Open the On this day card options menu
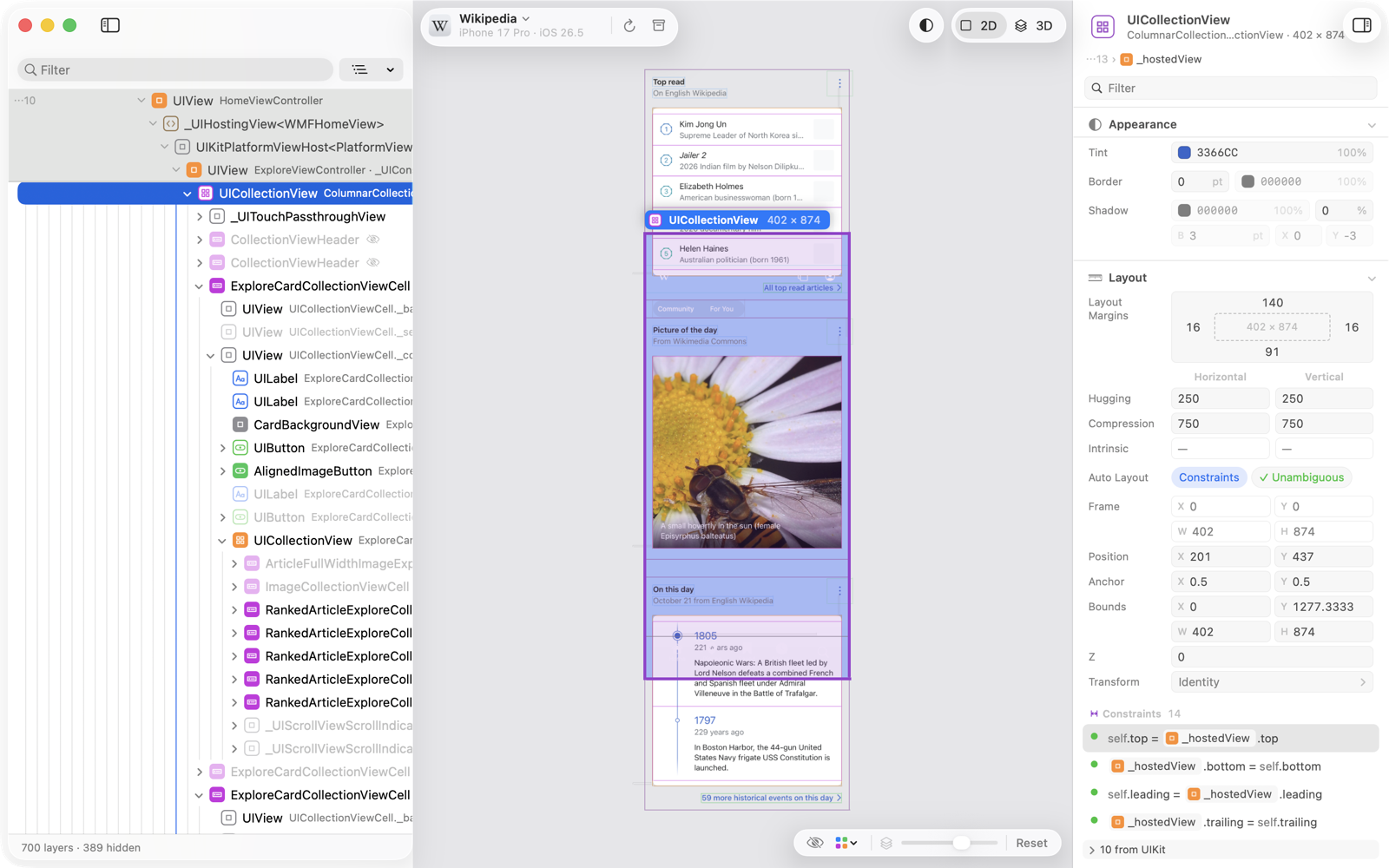This screenshot has width=1389, height=868. pos(839,591)
